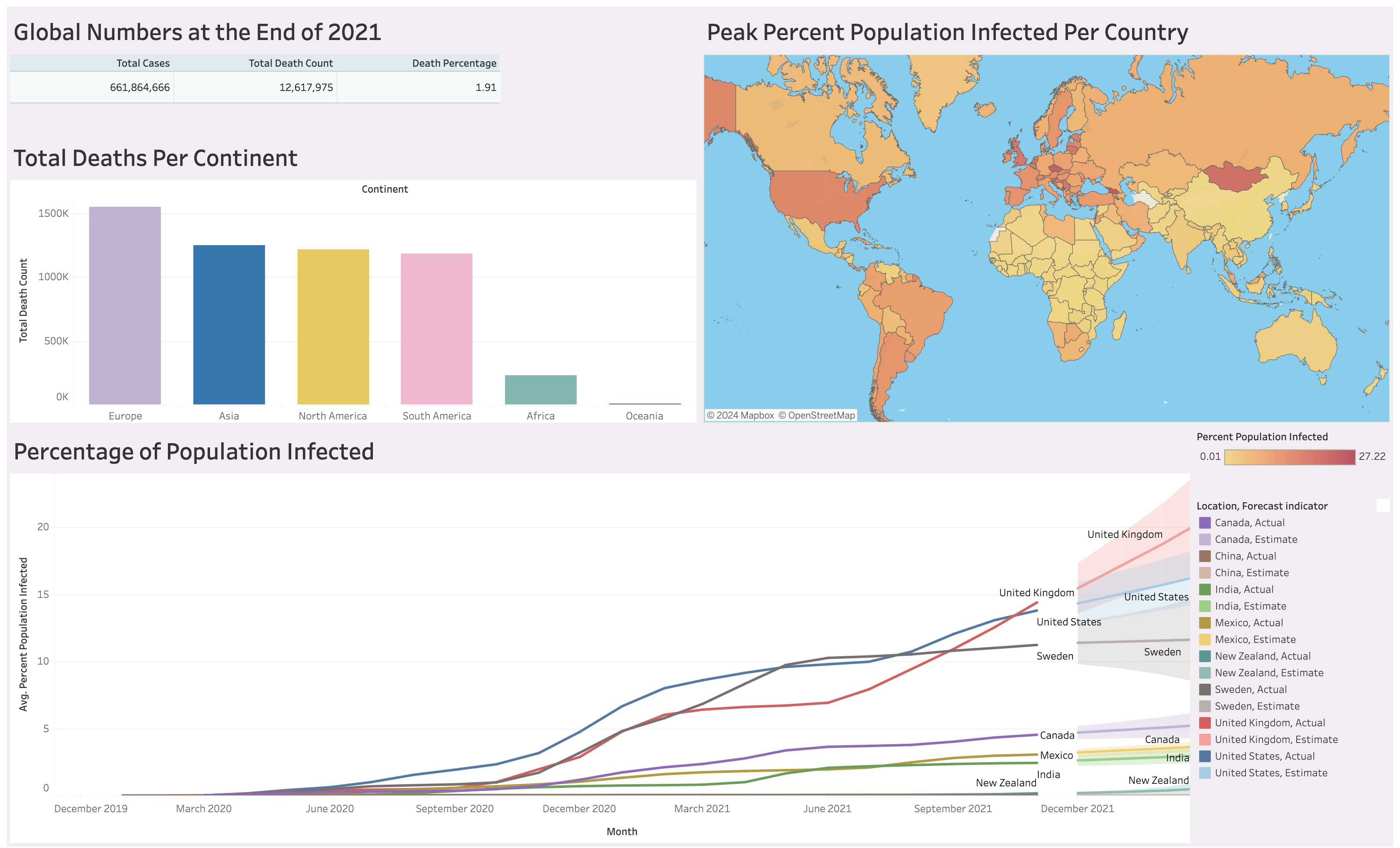This screenshot has width=1400, height=848.
Task: Click the Percent Population Infected gradient bar
Action: (x=1289, y=457)
